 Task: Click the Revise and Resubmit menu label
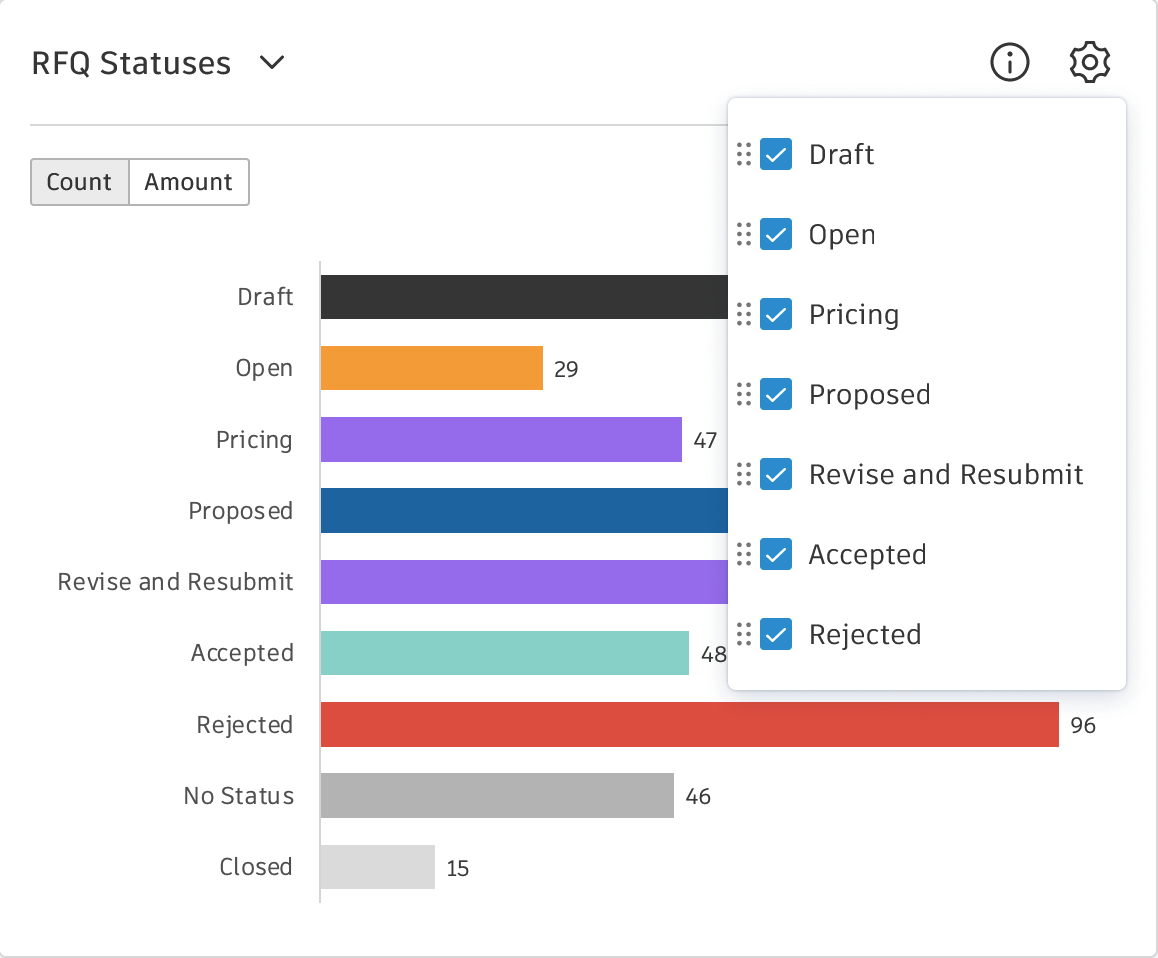[945, 474]
